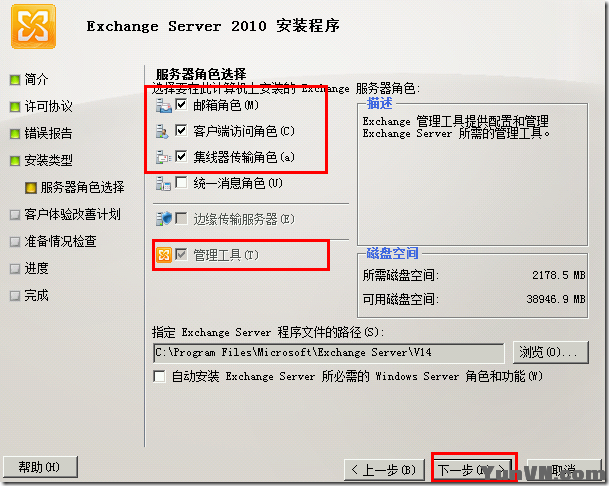Viewport: 609px width, 486px height.
Task: Click the hub transport role icon beside 集线器传输角色
Action: pos(164,157)
